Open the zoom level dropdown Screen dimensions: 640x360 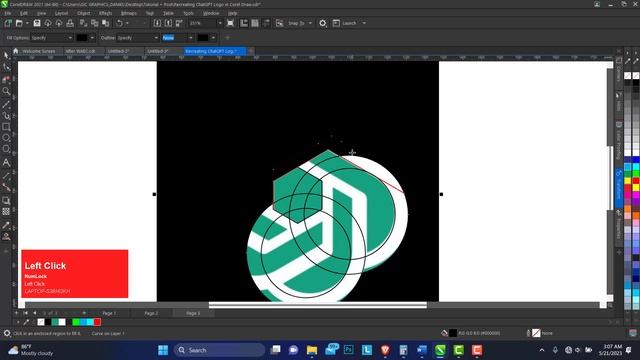point(220,23)
